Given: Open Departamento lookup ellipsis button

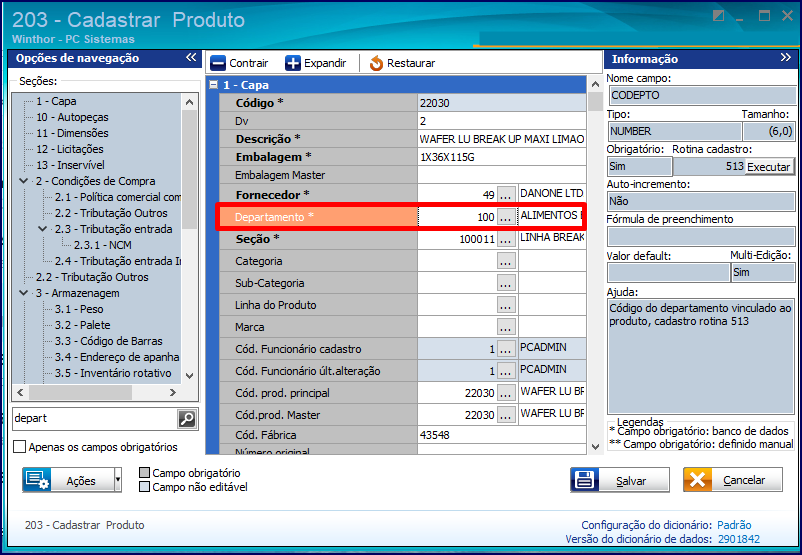Looking at the screenshot, I should [x=506, y=217].
